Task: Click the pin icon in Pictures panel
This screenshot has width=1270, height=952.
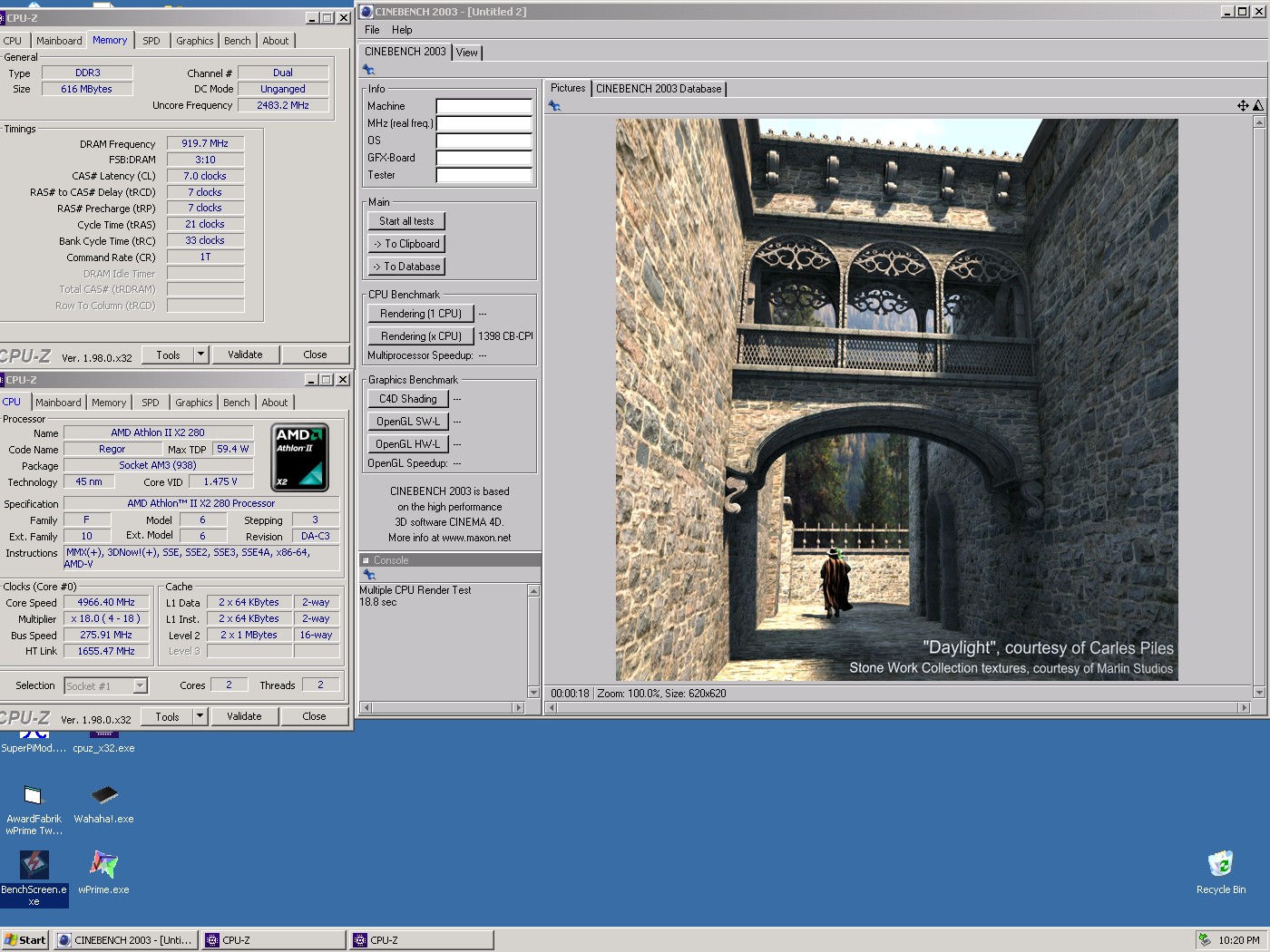Action: point(554,106)
